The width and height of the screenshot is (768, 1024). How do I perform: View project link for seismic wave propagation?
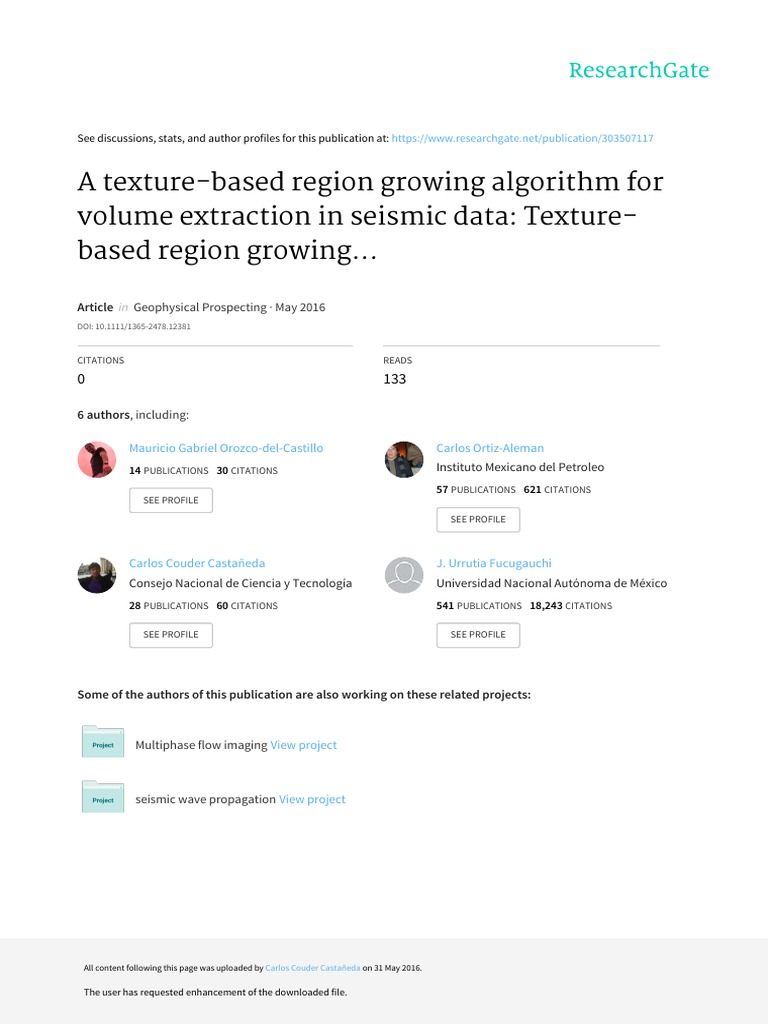point(312,799)
